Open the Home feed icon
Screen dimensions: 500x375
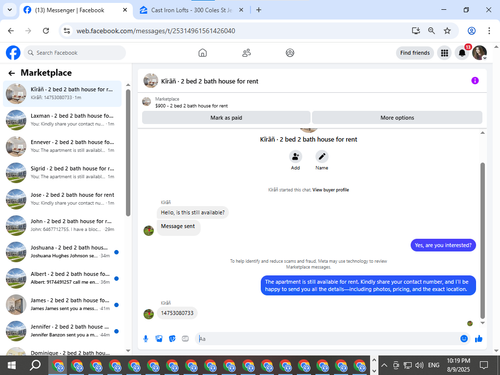point(202,53)
